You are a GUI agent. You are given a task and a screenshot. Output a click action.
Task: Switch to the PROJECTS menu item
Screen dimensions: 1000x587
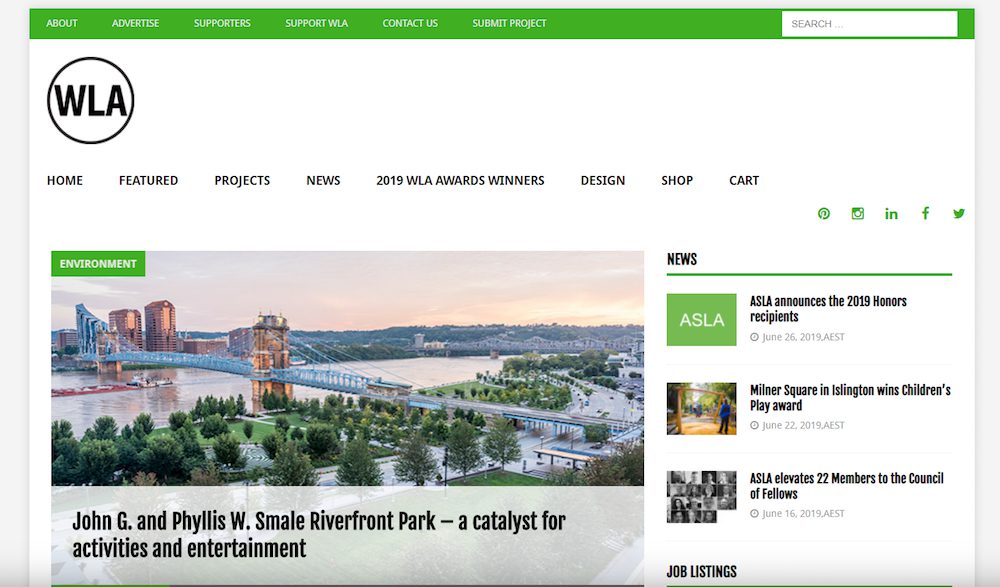pos(241,180)
